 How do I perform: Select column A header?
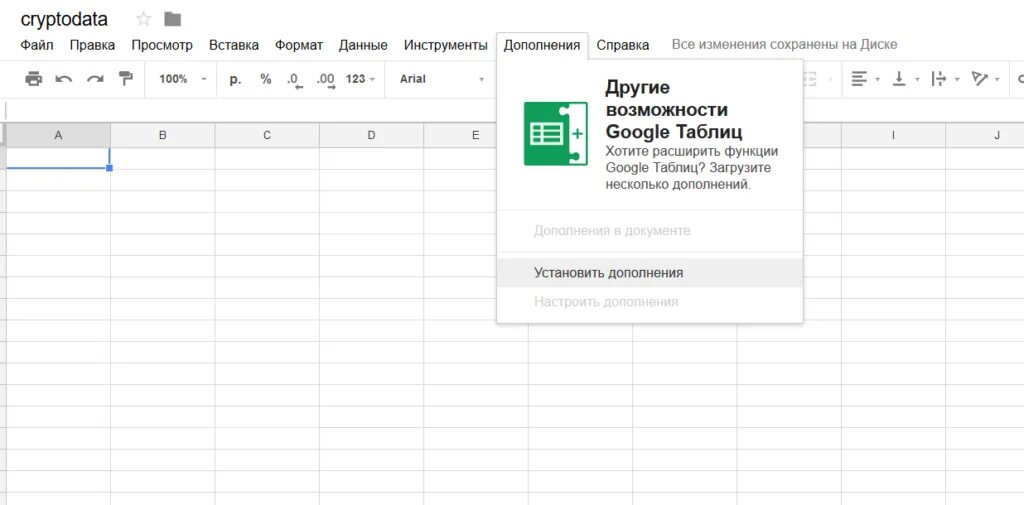[x=58, y=135]
